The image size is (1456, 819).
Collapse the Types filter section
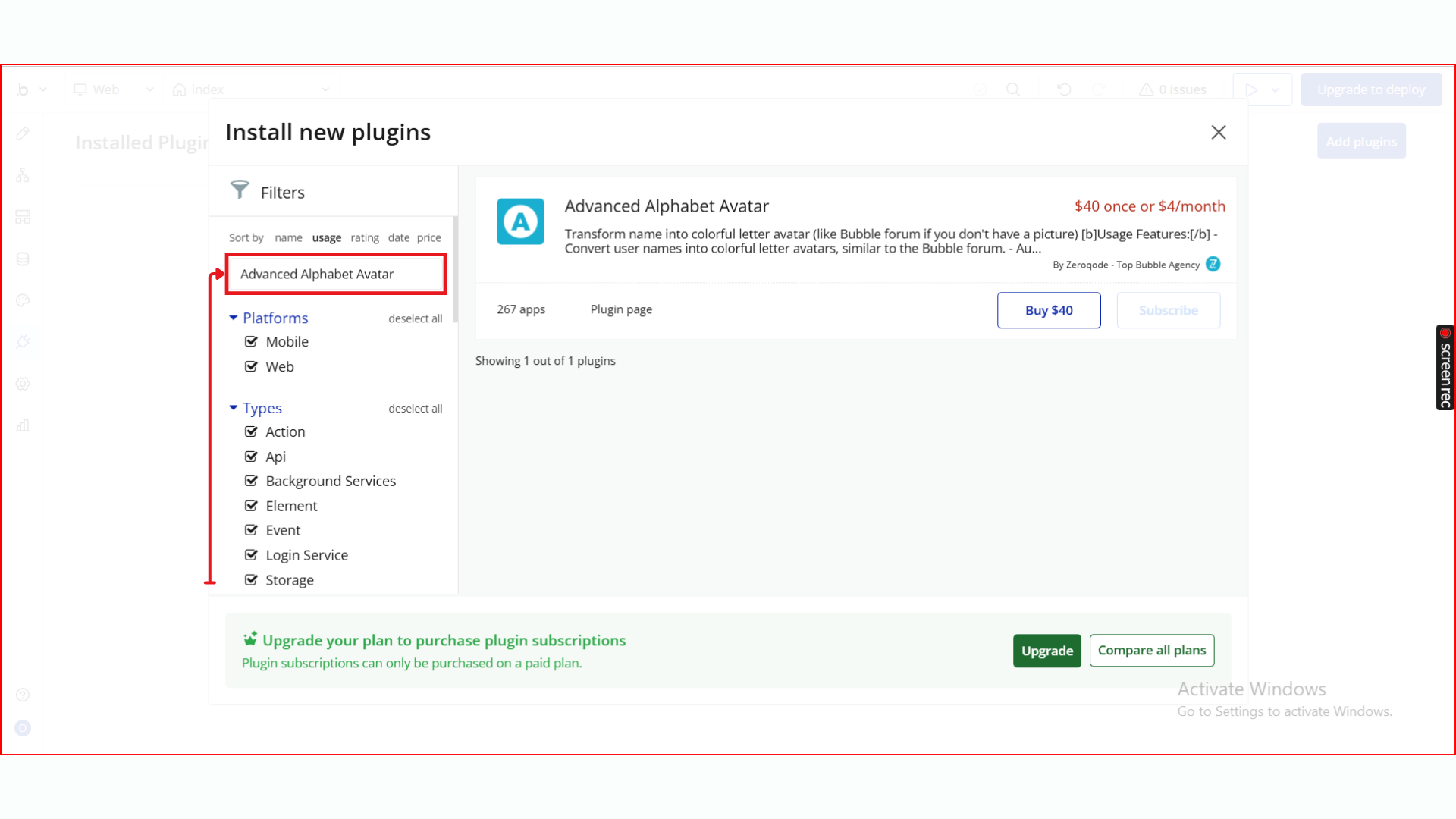point(234,408)
